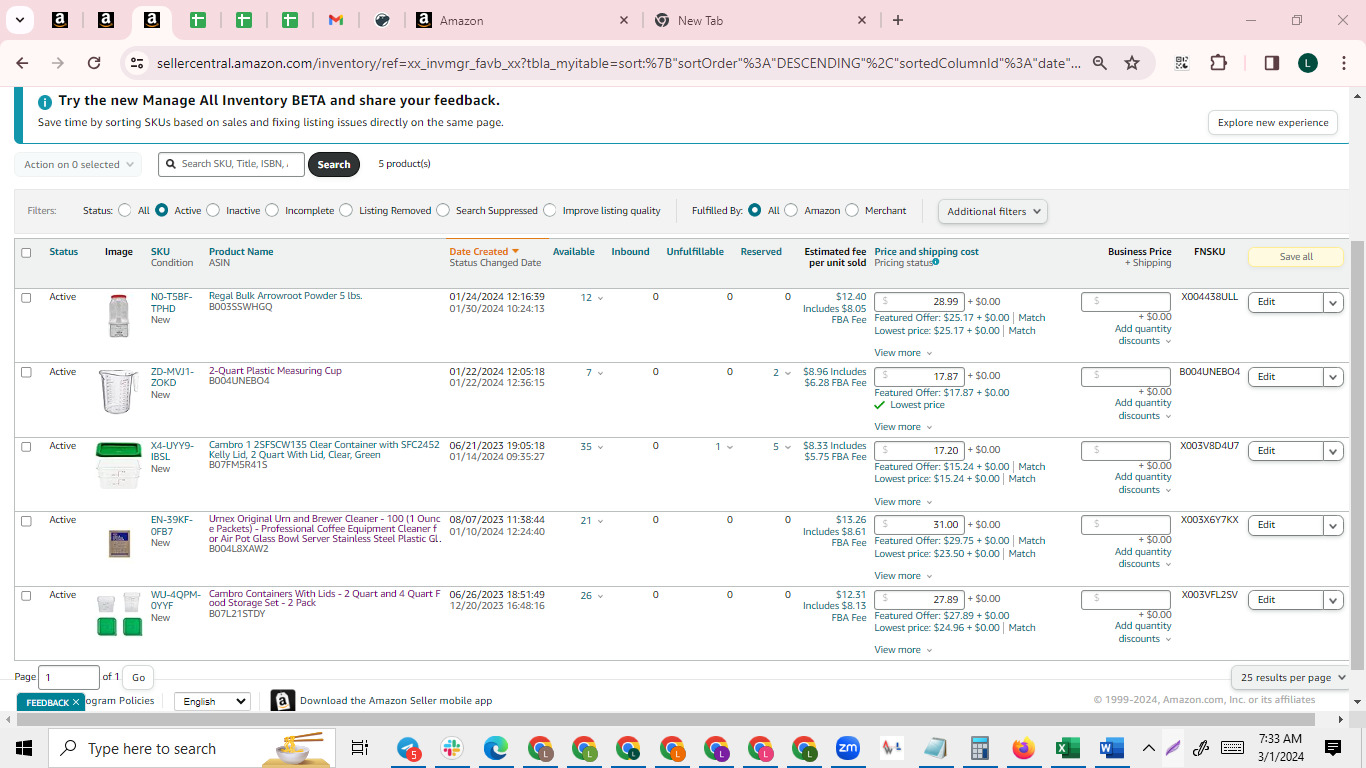Add a new browser tab with plus
1366x768 pixels.
(898, 20)
